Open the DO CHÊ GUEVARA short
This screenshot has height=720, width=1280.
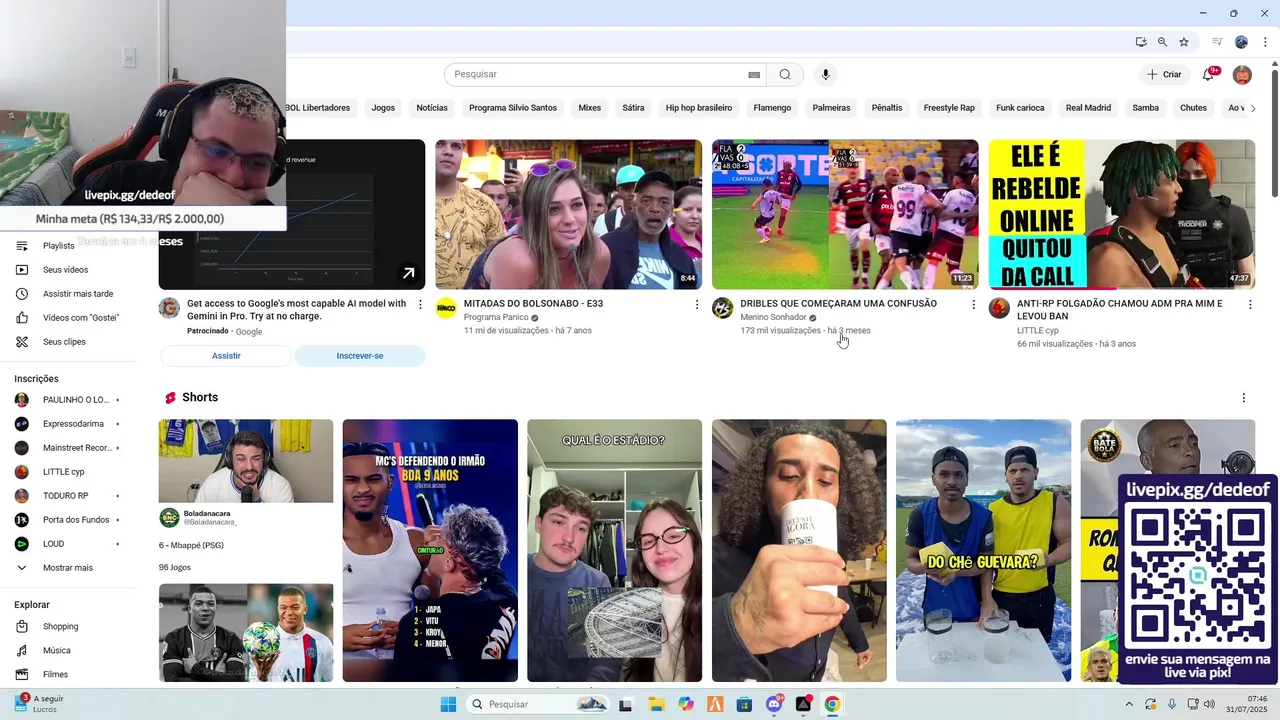point(983,550)
